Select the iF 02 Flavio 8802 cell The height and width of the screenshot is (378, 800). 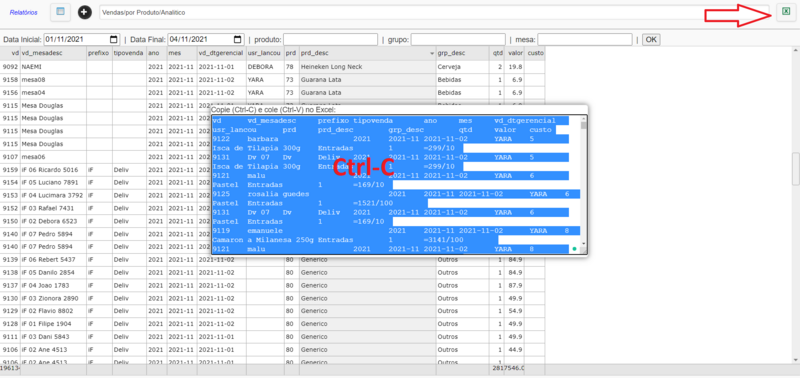[x=53, y=311]
